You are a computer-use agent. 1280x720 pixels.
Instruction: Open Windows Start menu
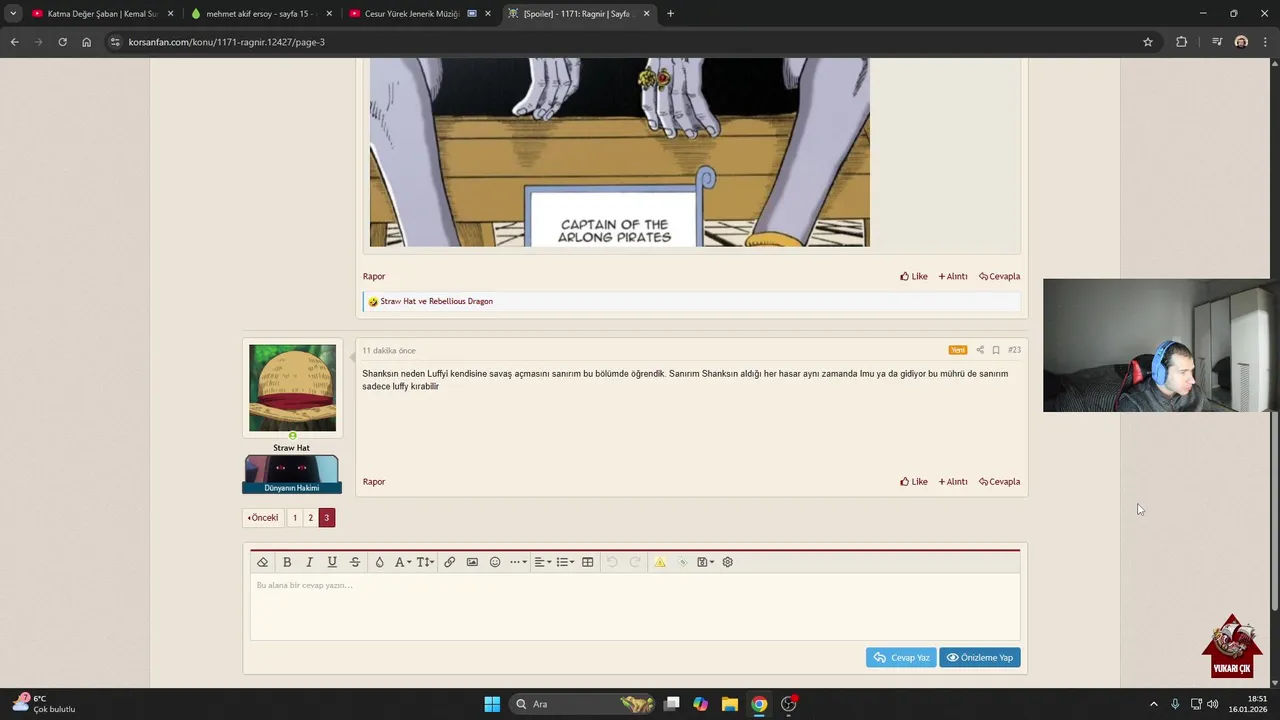[492, 704]
